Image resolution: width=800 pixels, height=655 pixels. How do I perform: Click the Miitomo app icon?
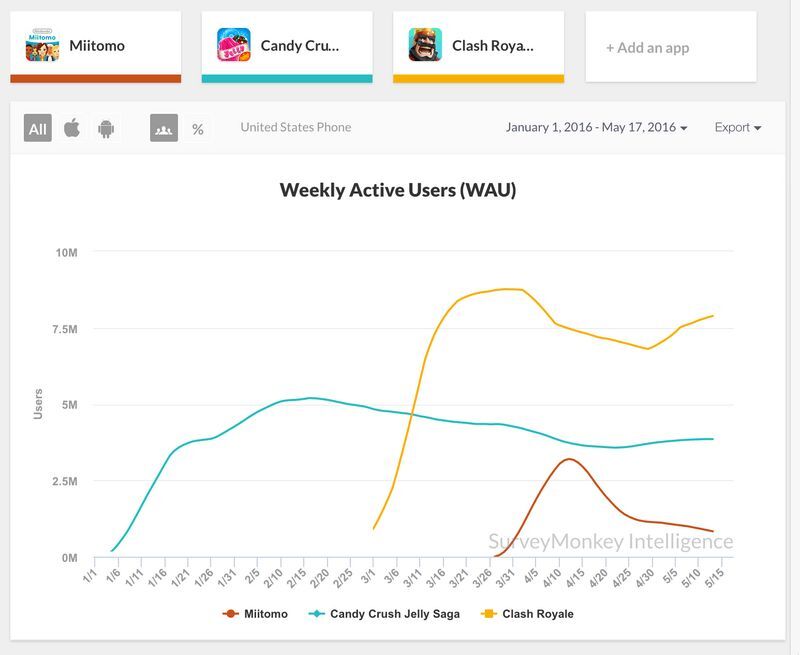tap(42, 45)
